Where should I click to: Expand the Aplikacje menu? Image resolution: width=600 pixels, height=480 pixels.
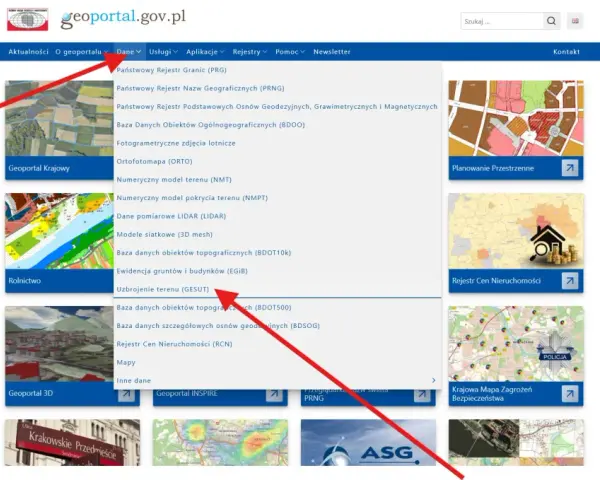[x=205, y=52]
